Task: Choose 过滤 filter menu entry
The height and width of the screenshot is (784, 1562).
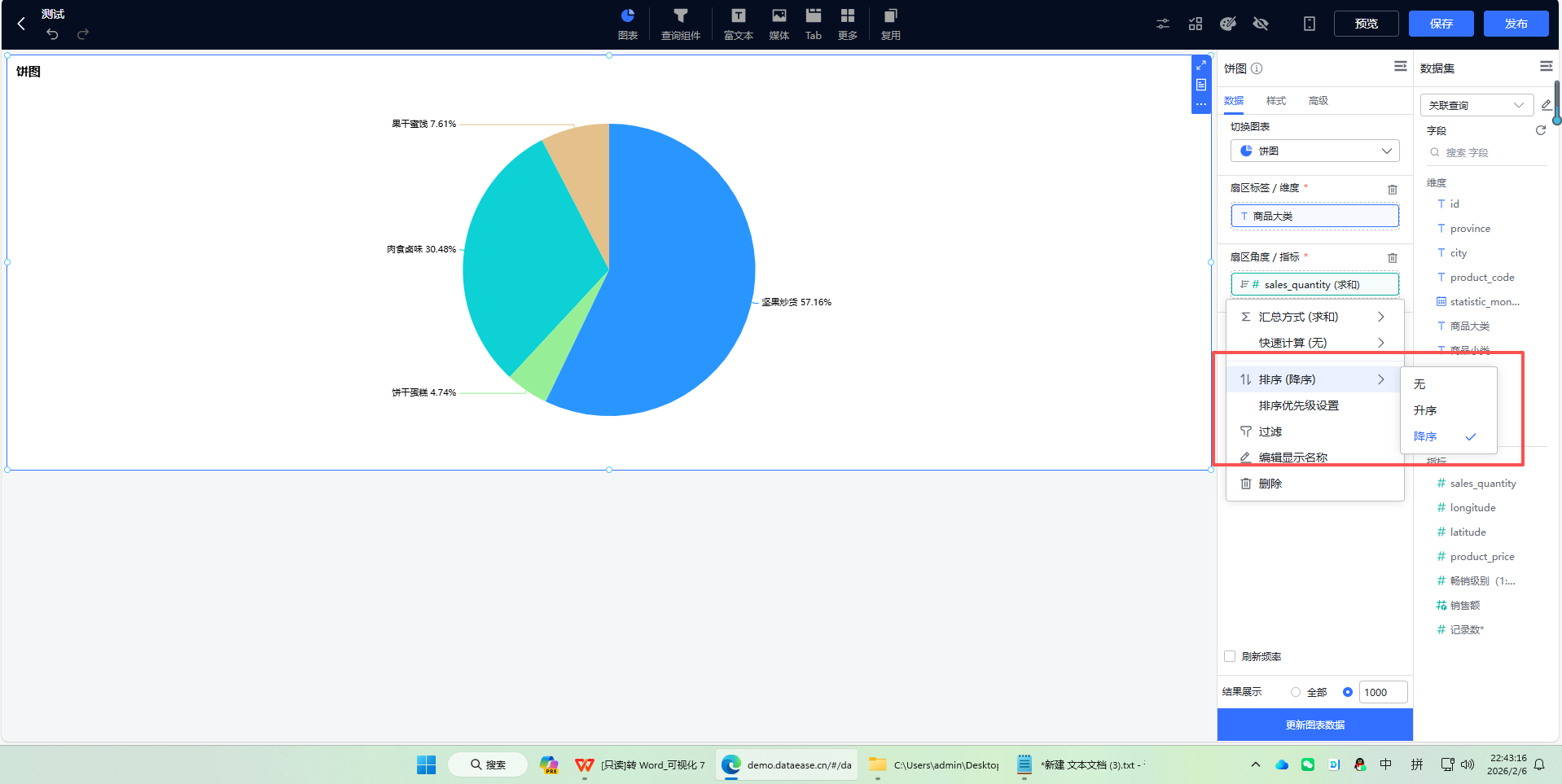Action: click(1315, 431)
